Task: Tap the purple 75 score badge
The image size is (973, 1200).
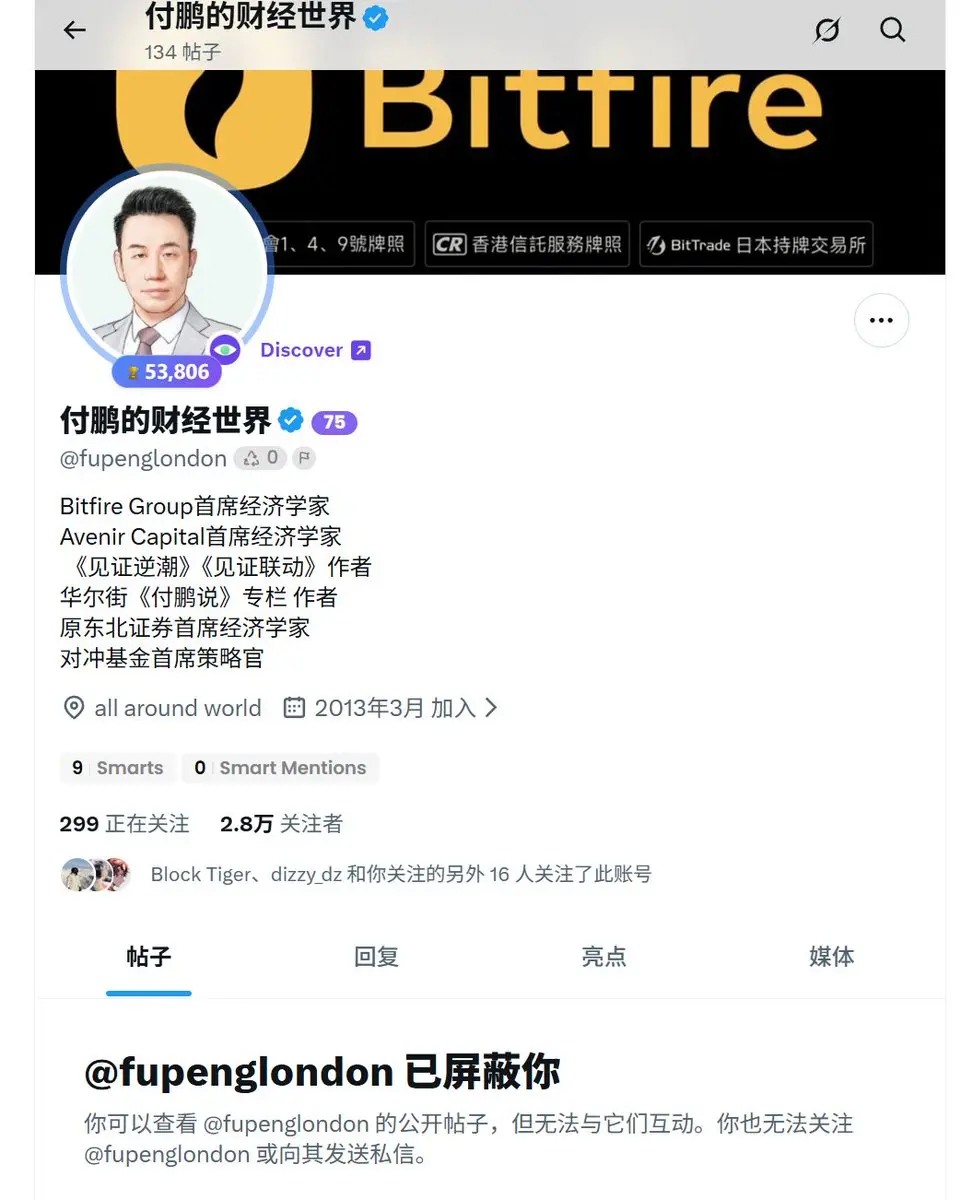Action: pyautogui.click(x=334, y=422)
